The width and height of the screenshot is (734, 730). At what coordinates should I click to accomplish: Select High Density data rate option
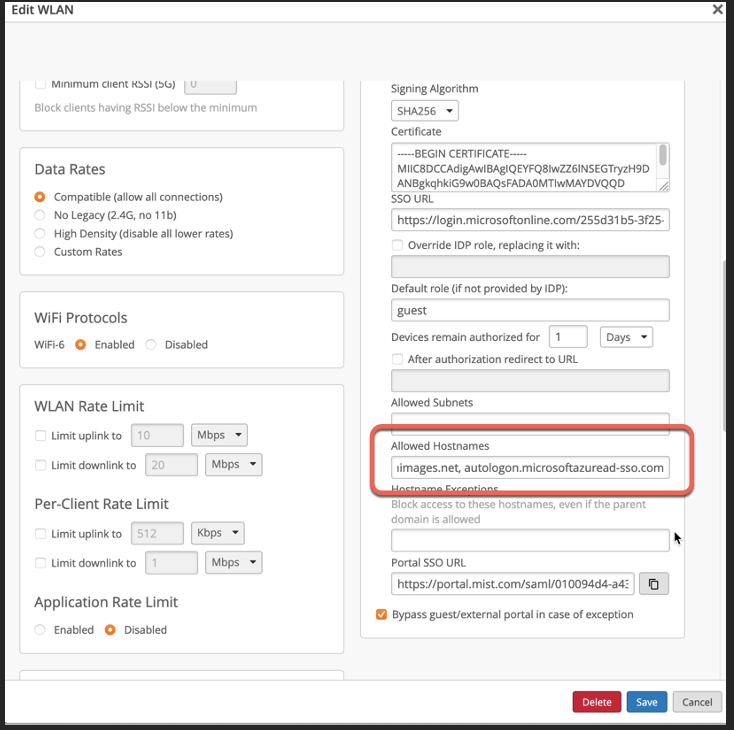tap(40, 233)
